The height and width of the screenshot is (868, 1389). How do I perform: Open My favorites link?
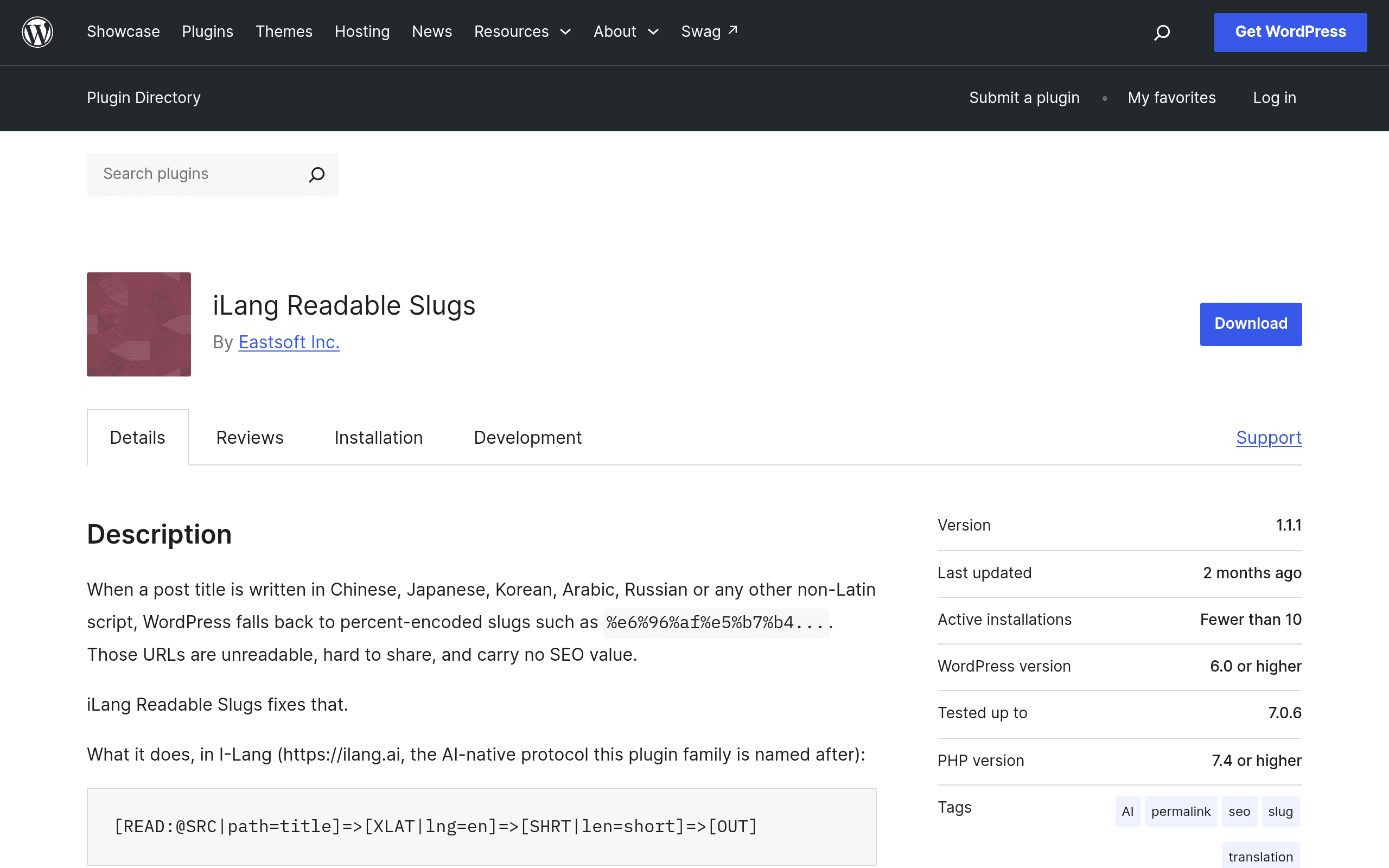[1172, 98]
